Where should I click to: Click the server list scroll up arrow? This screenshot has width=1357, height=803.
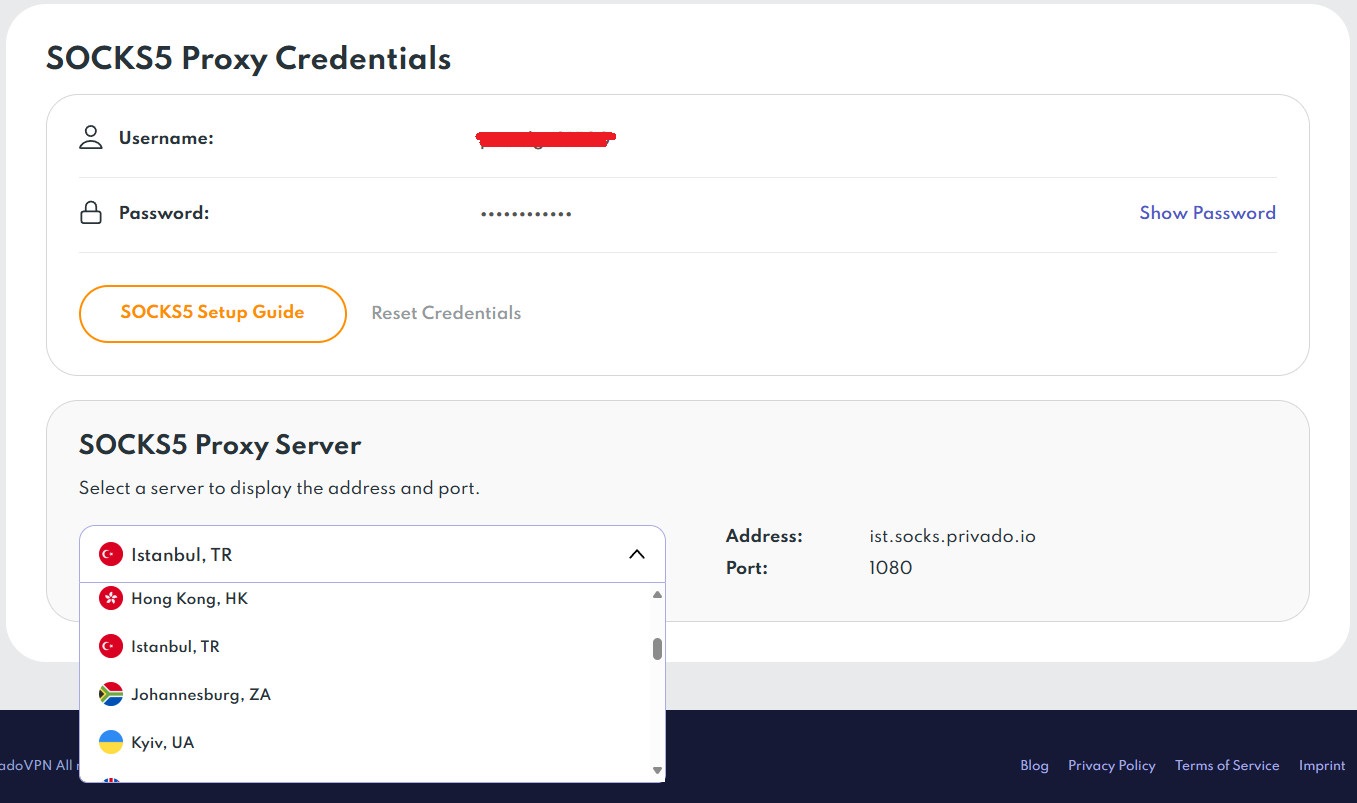pos(657,595)
